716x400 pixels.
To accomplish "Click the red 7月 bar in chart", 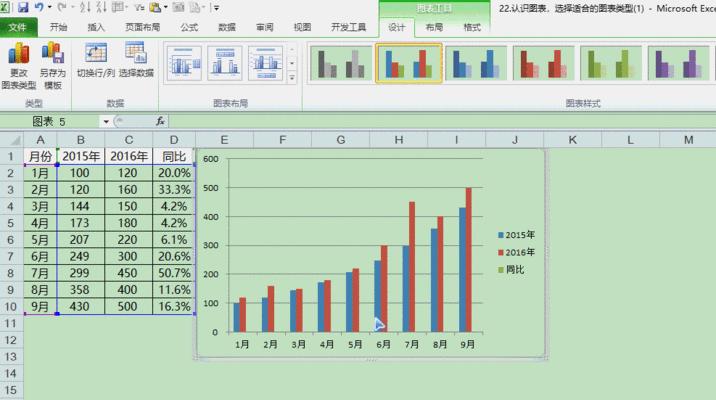I will (x=412, y=267).
